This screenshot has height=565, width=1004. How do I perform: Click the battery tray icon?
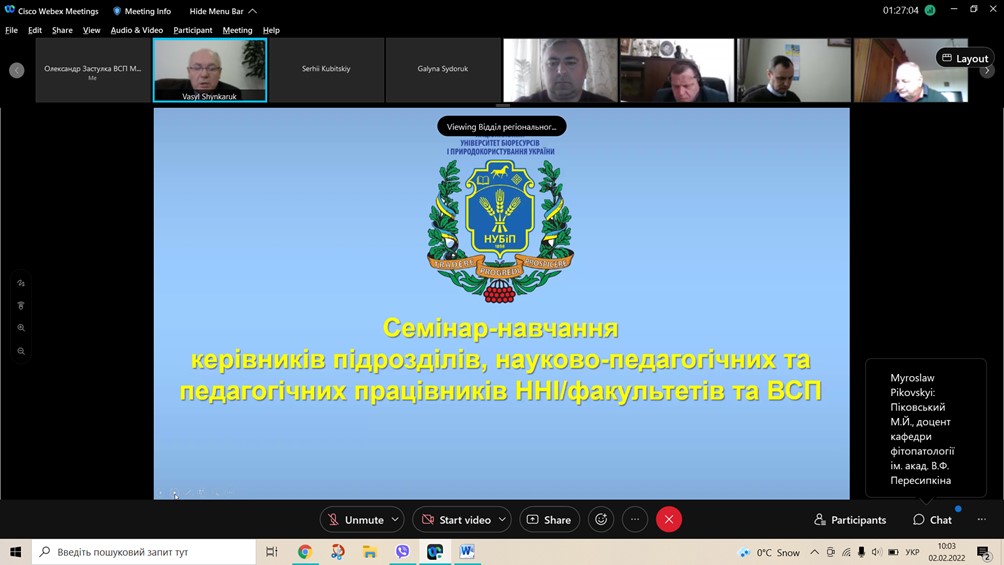(893, 552)
